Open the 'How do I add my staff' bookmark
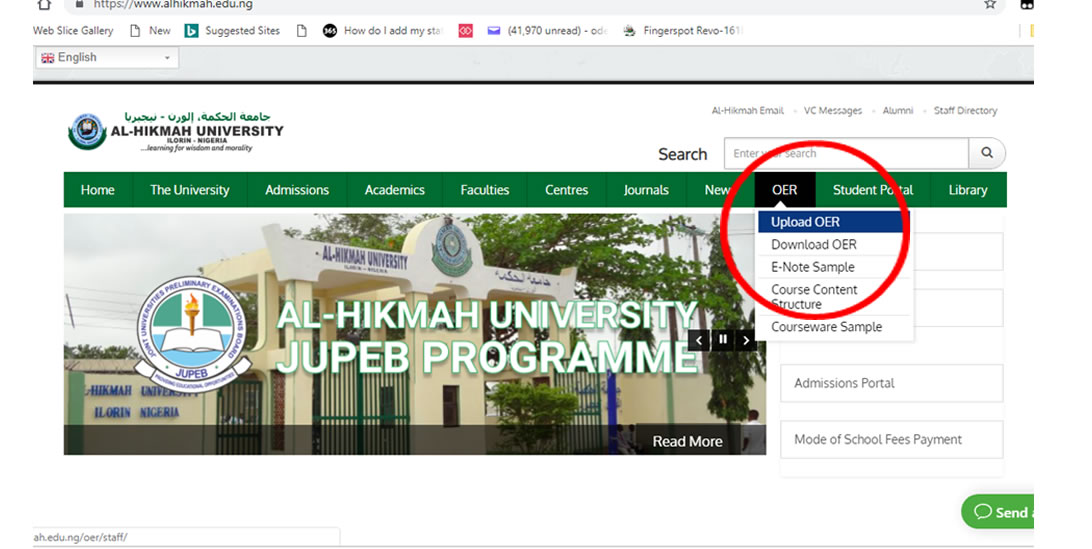The width and height of the screenshot is (1092, 549). point(383,31)
